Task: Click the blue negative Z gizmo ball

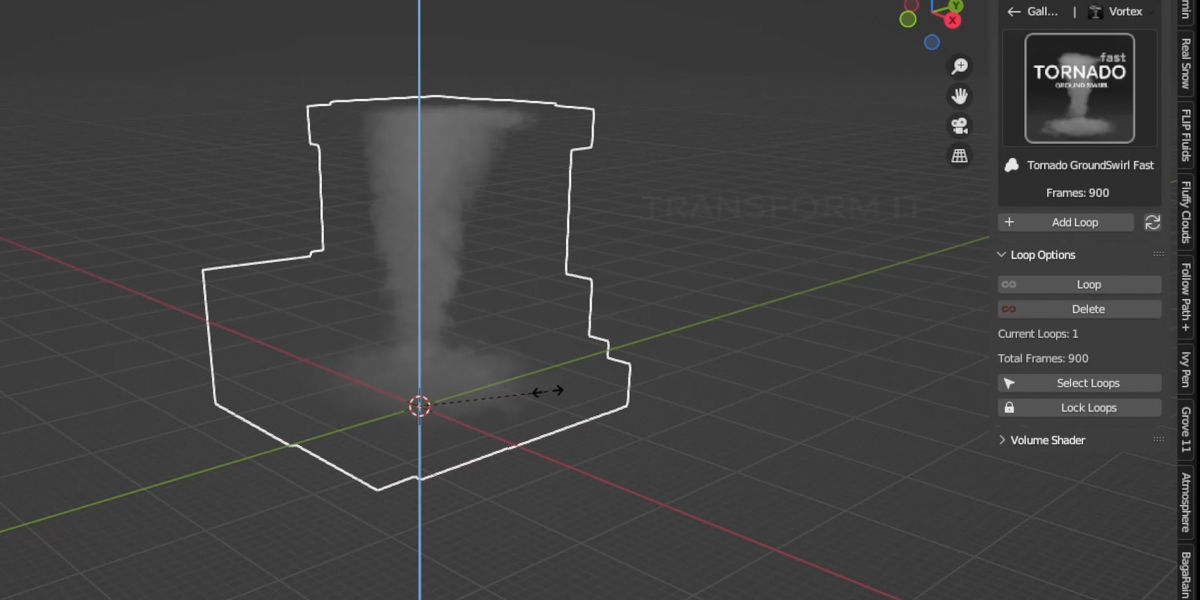Action: [932, 42]
